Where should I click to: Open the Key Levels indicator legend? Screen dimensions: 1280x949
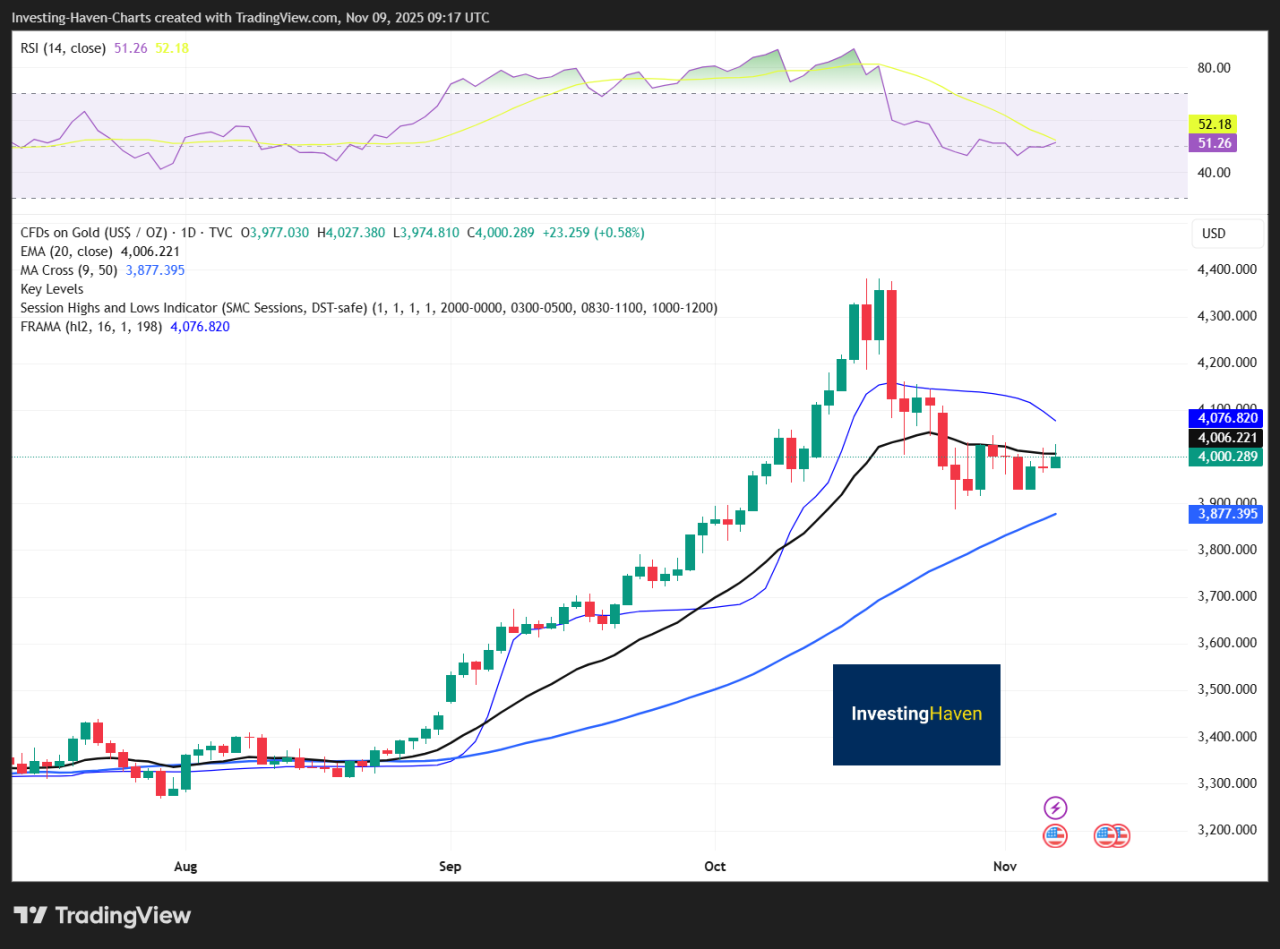tap(51, 288)
